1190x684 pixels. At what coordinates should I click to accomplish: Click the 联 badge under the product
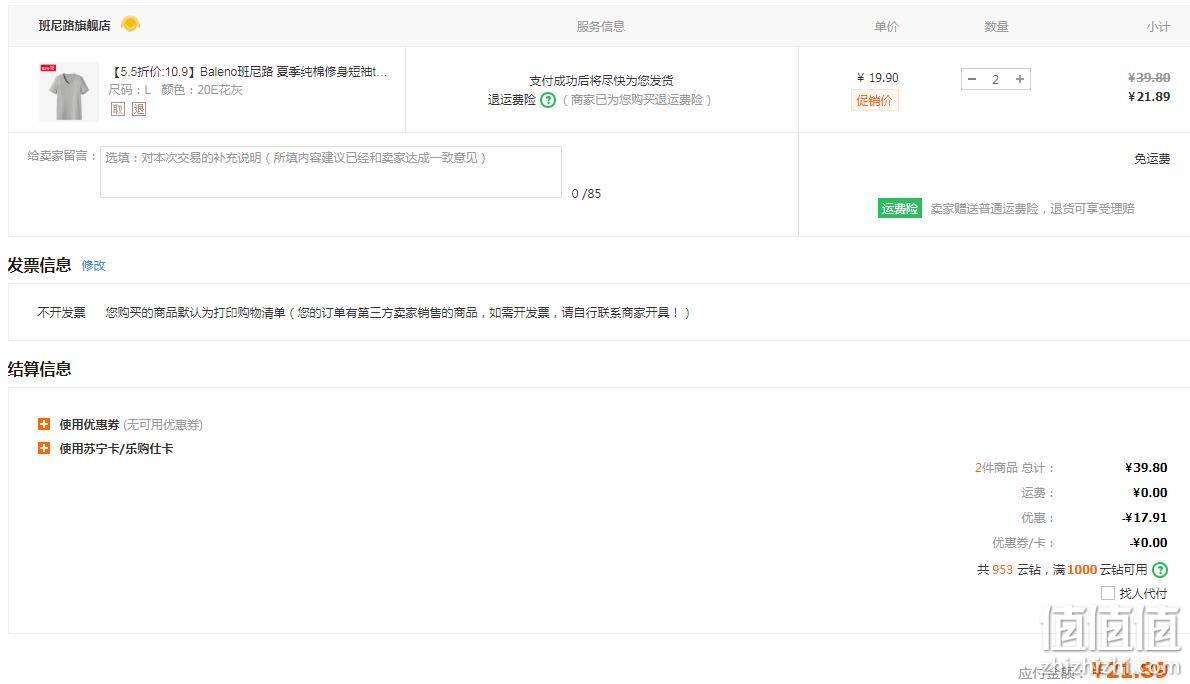pos(118,109)
